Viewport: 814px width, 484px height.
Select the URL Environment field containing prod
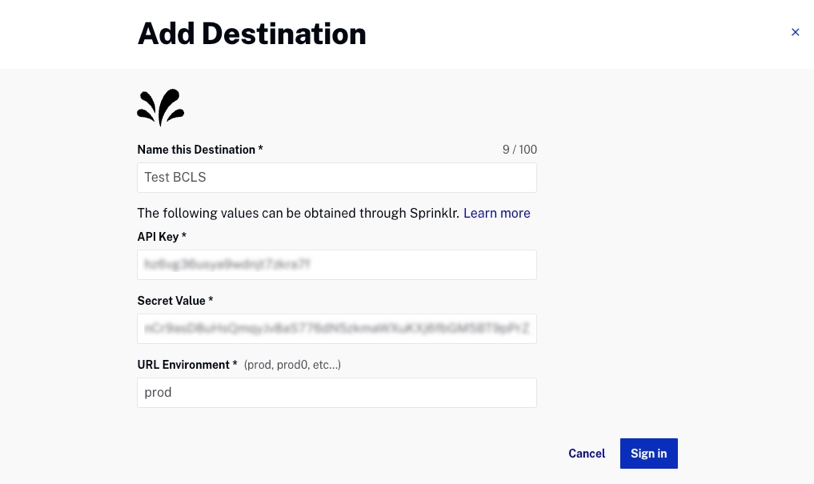pos(336,393)
